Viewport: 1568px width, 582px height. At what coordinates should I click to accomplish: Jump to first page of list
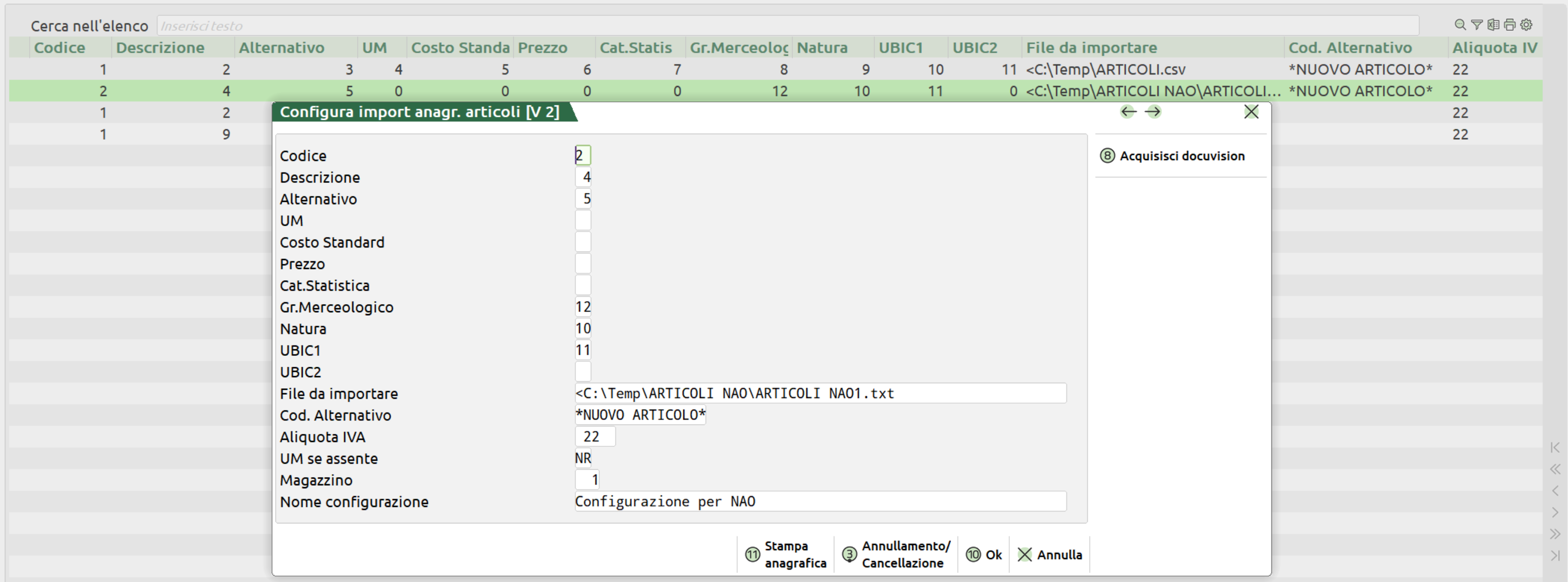point(1555,447)
